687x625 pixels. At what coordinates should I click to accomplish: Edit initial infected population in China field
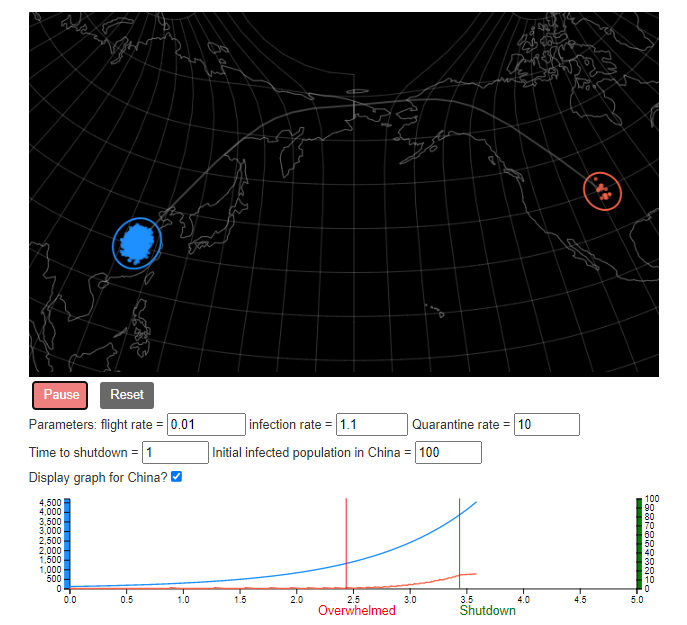[x=448, y=452]
